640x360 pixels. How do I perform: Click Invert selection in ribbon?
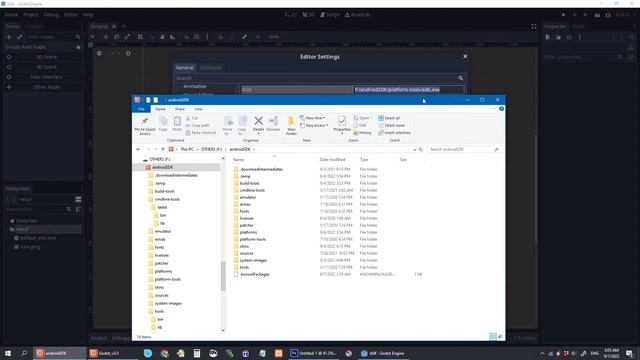[394, 133]
